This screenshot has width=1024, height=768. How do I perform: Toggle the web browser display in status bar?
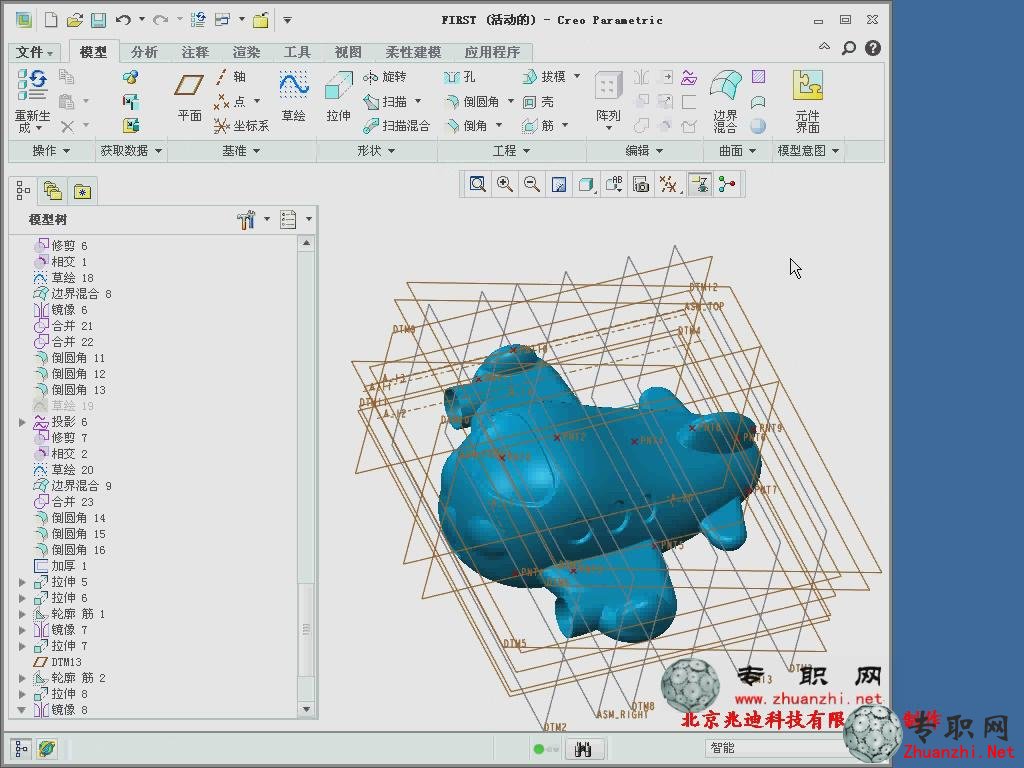pyautogui.click(x=47, y=748)
